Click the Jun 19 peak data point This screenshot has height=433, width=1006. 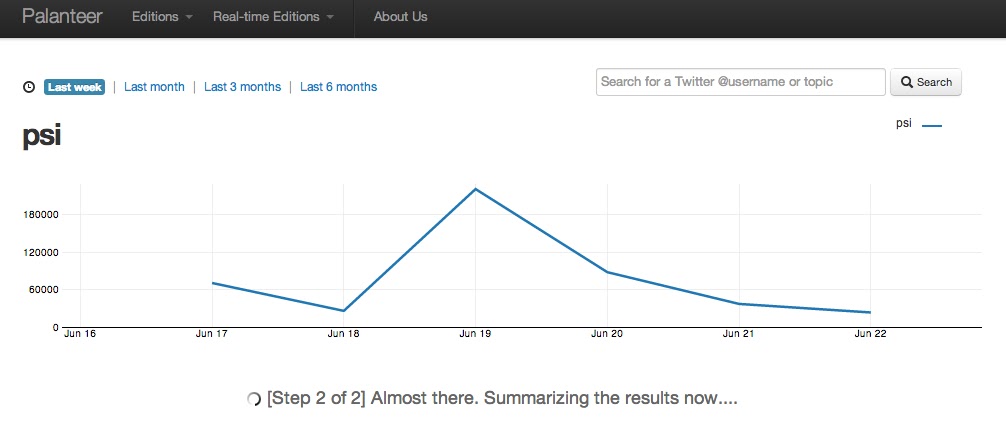coord(475,189)
